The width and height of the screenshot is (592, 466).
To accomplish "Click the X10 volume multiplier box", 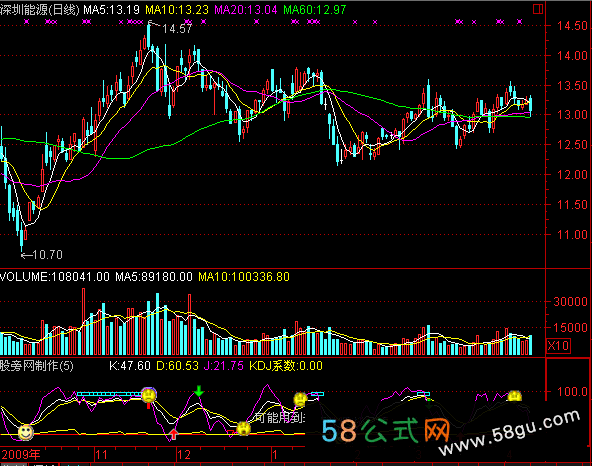I will (558, 345).
